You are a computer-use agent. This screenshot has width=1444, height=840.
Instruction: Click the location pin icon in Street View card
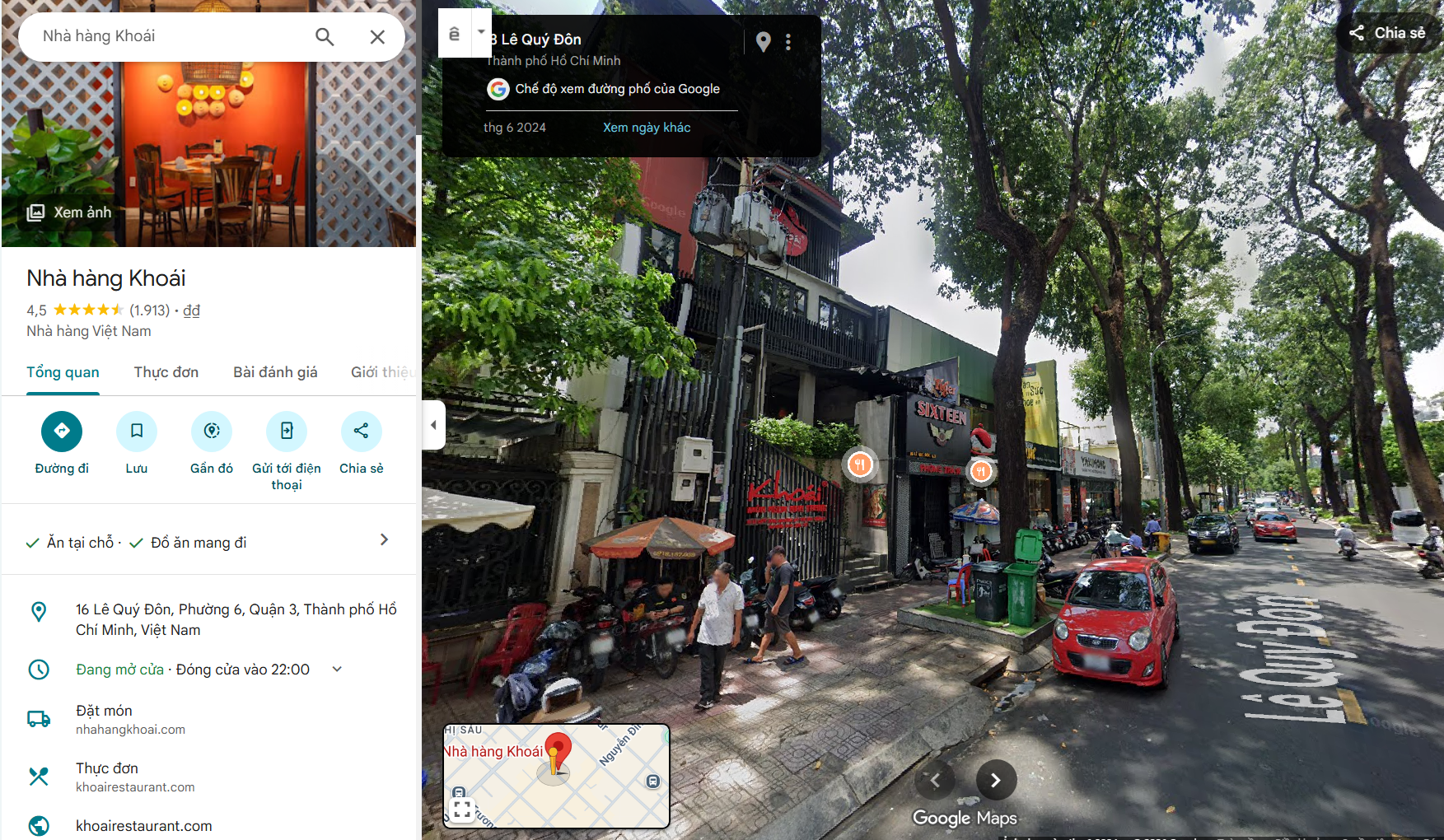click(764, 42)
